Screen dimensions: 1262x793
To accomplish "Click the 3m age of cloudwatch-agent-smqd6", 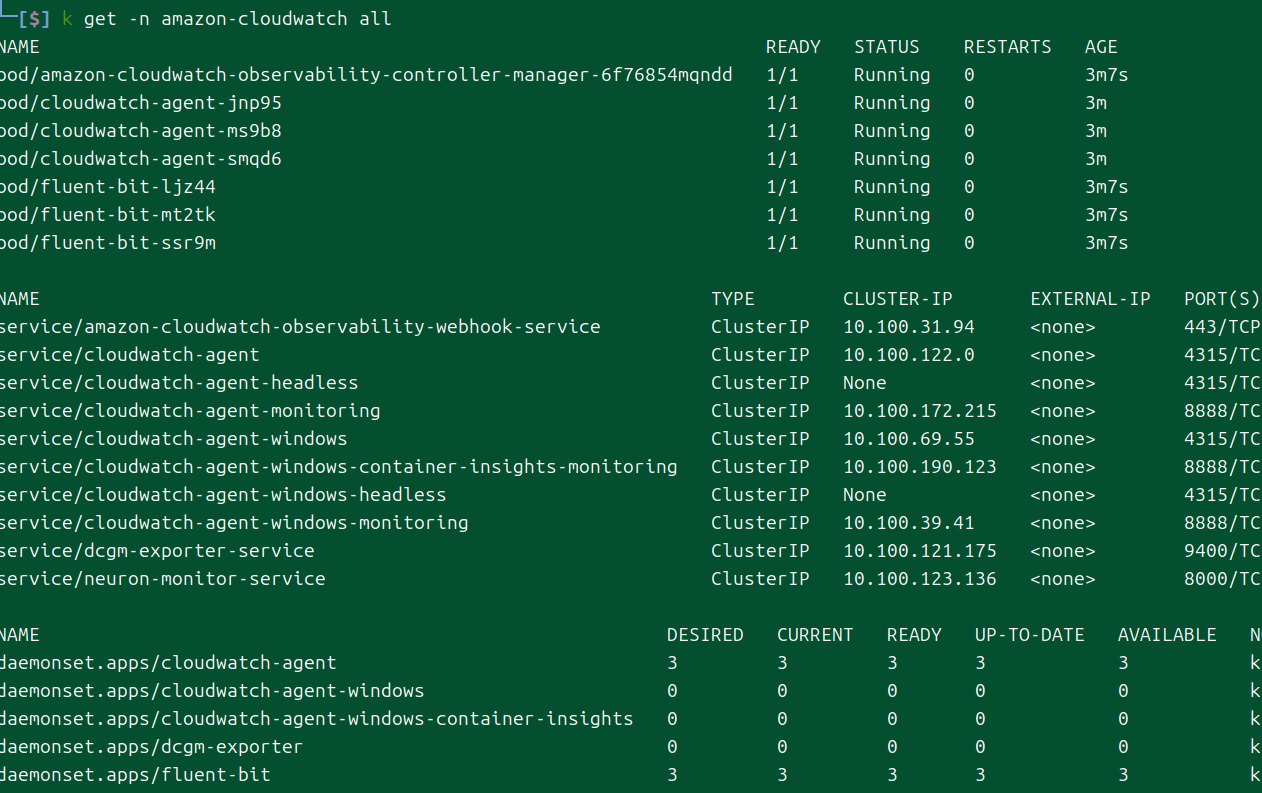I will 1096,159.
